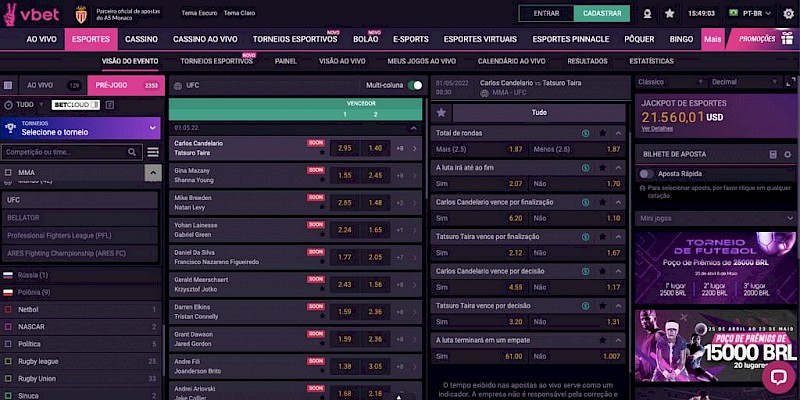Select Mais (2.5) odds 1.87

pos(480,149)
